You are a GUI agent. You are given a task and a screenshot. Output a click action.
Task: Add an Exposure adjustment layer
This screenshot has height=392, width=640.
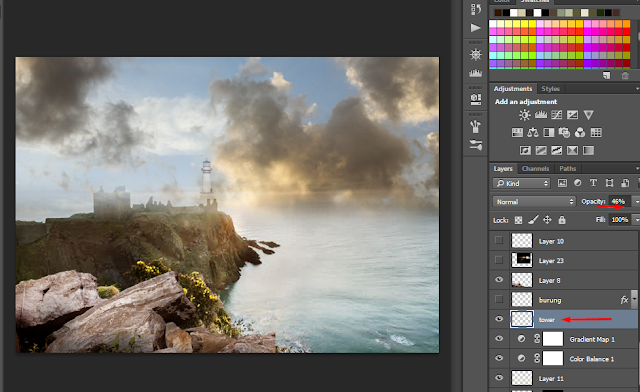click(573, 115)
